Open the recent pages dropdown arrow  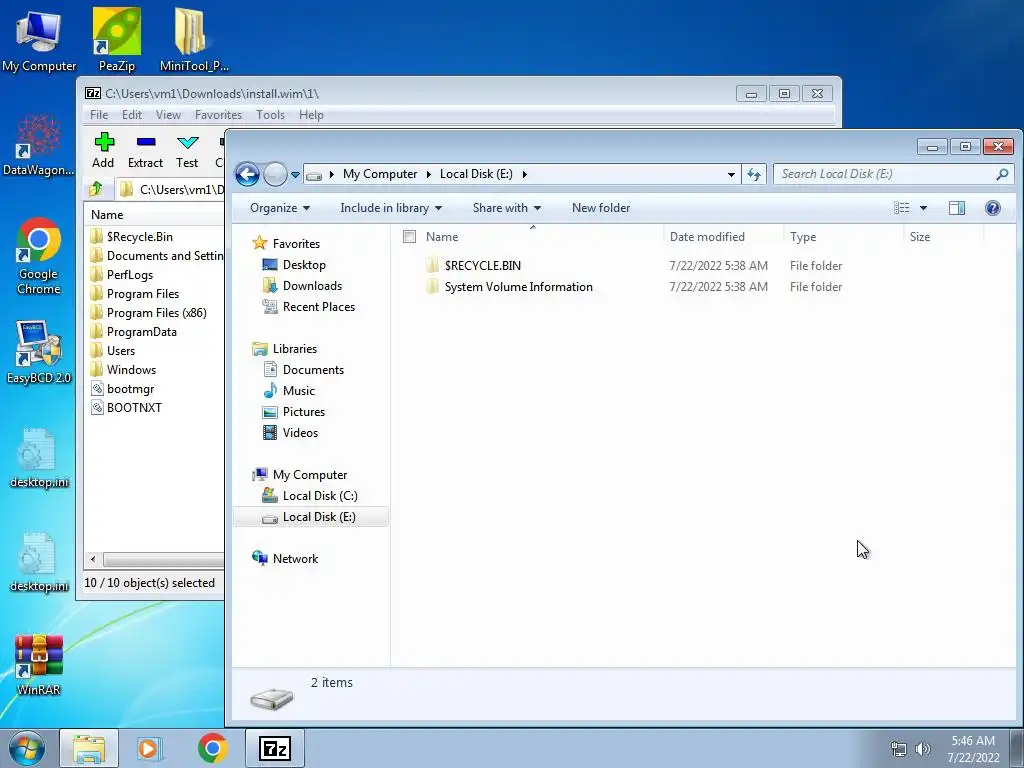(x=295, y=175)
